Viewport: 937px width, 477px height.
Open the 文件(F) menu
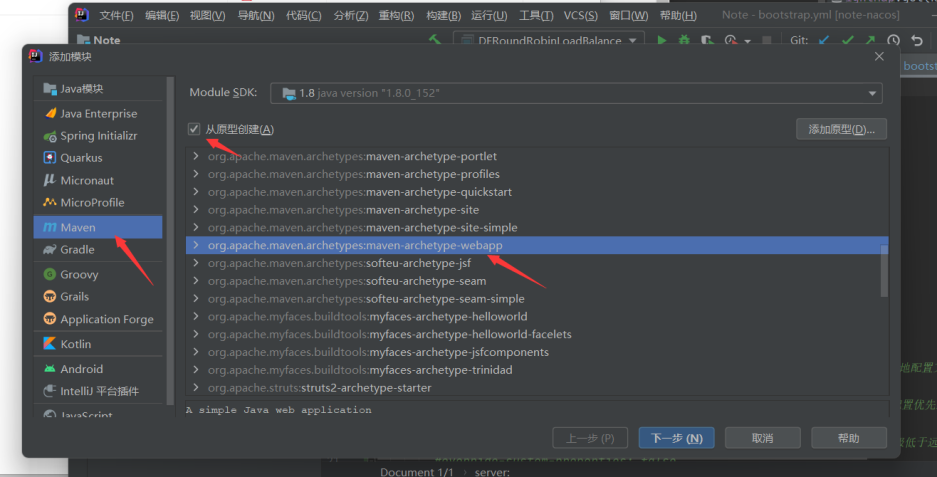(117, 16)
